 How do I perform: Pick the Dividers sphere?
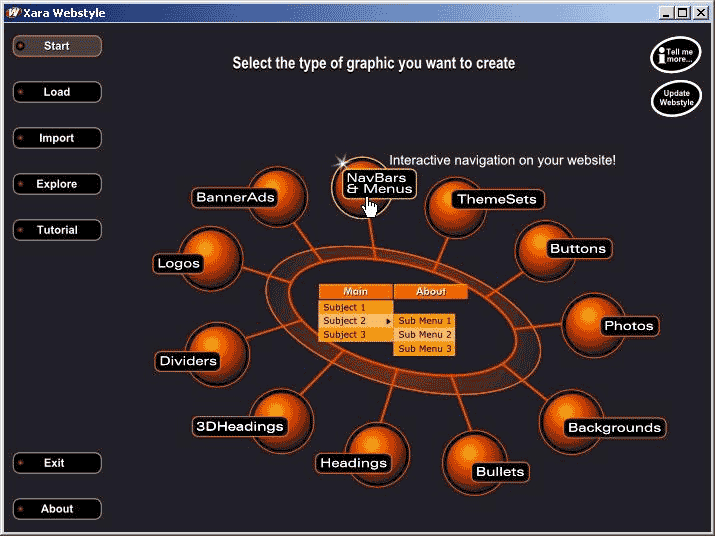(x=218, y=354)
